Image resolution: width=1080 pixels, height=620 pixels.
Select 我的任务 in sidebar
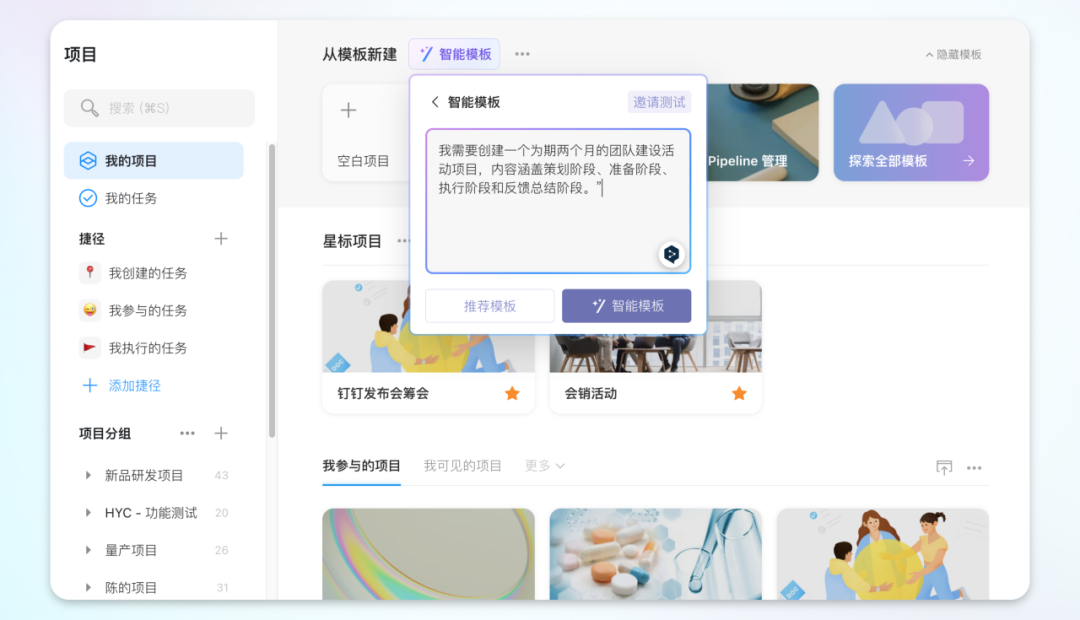(x=130, y=198)
